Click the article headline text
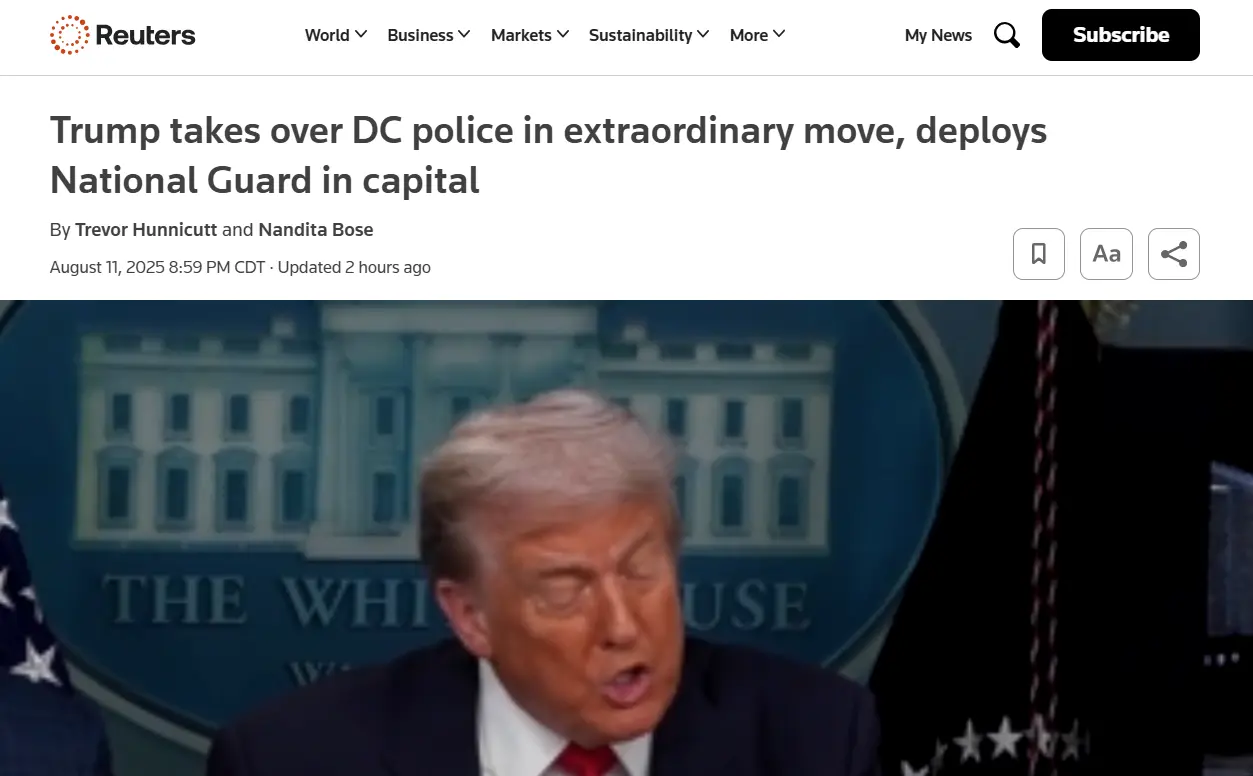 (548, 155)
